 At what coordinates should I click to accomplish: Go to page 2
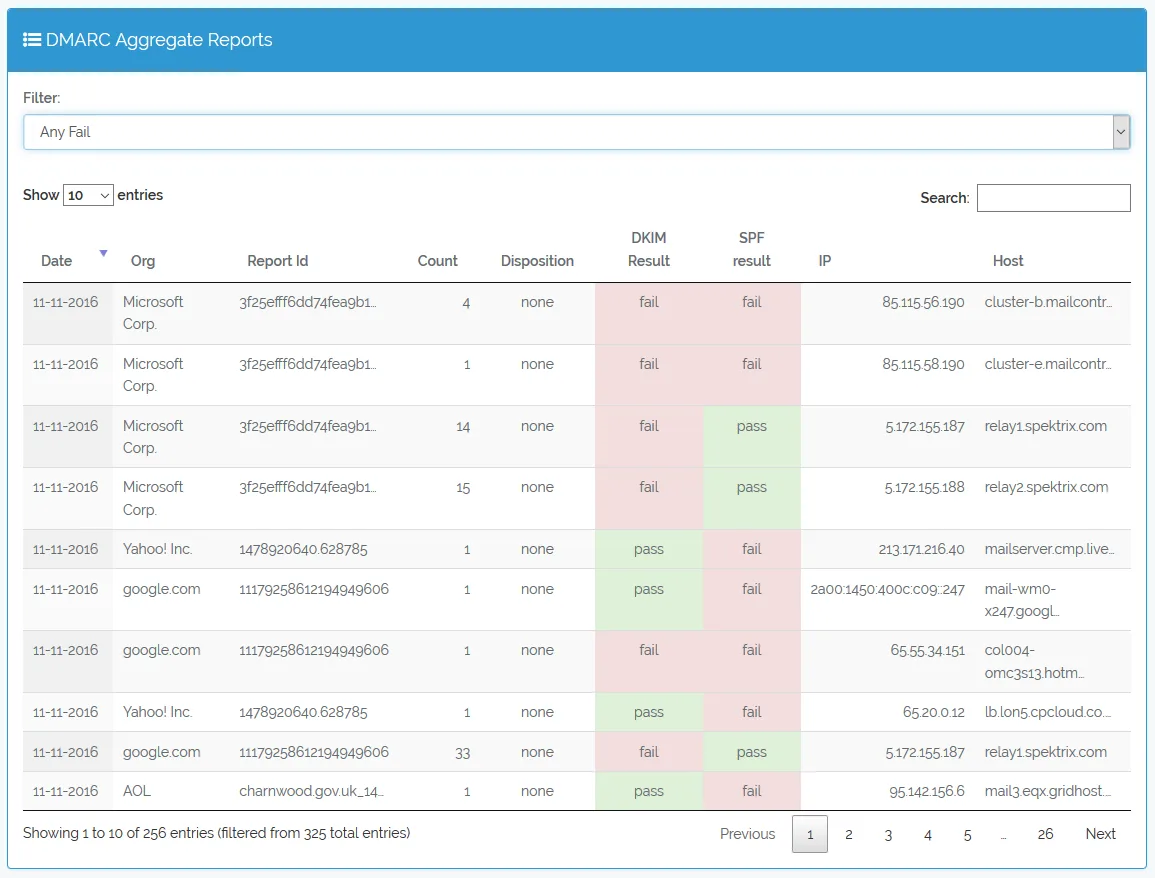click(849, 834)
